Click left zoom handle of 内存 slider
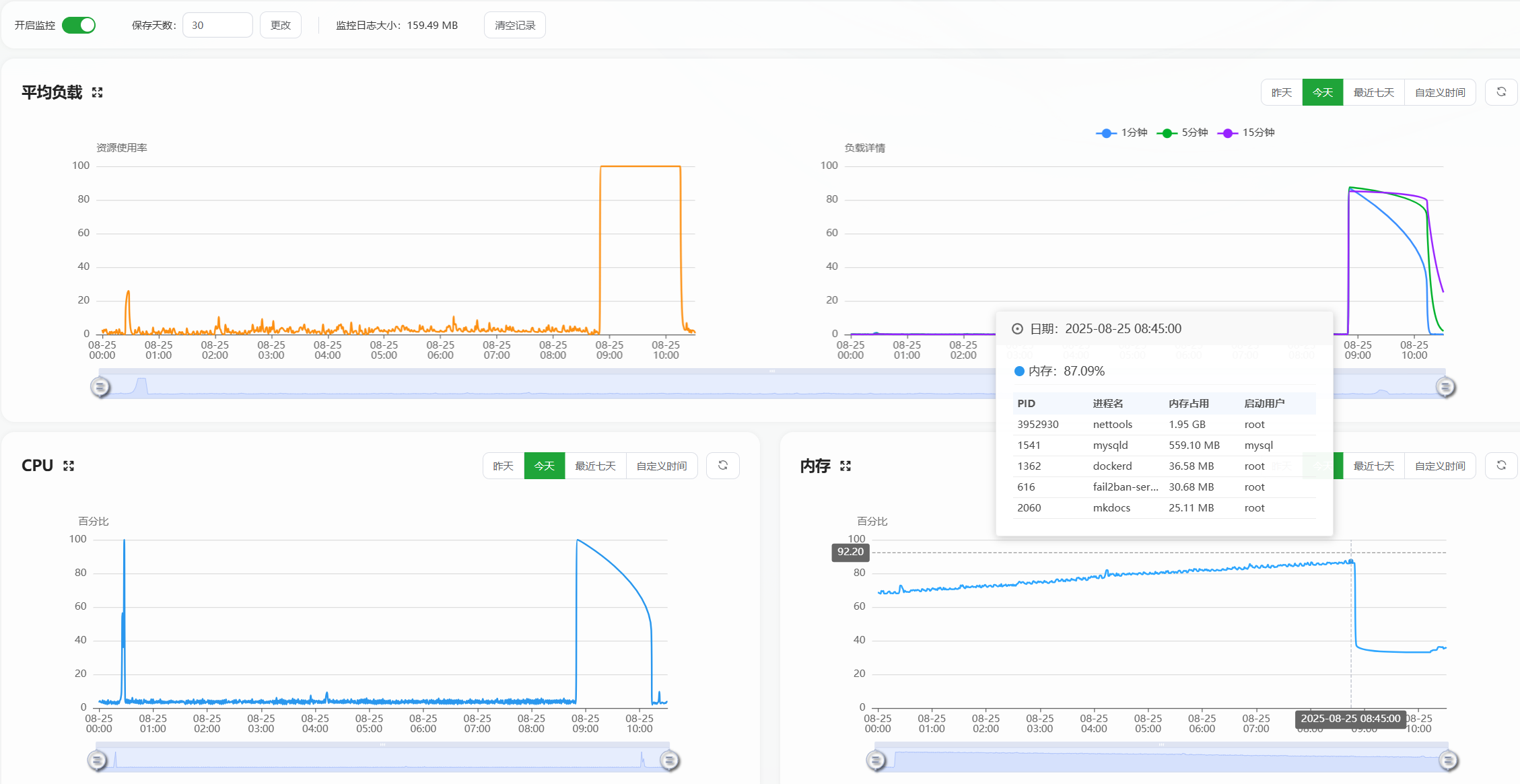Screen dimensions: 1520x784 pyautogui.click(x=876, y=760)
